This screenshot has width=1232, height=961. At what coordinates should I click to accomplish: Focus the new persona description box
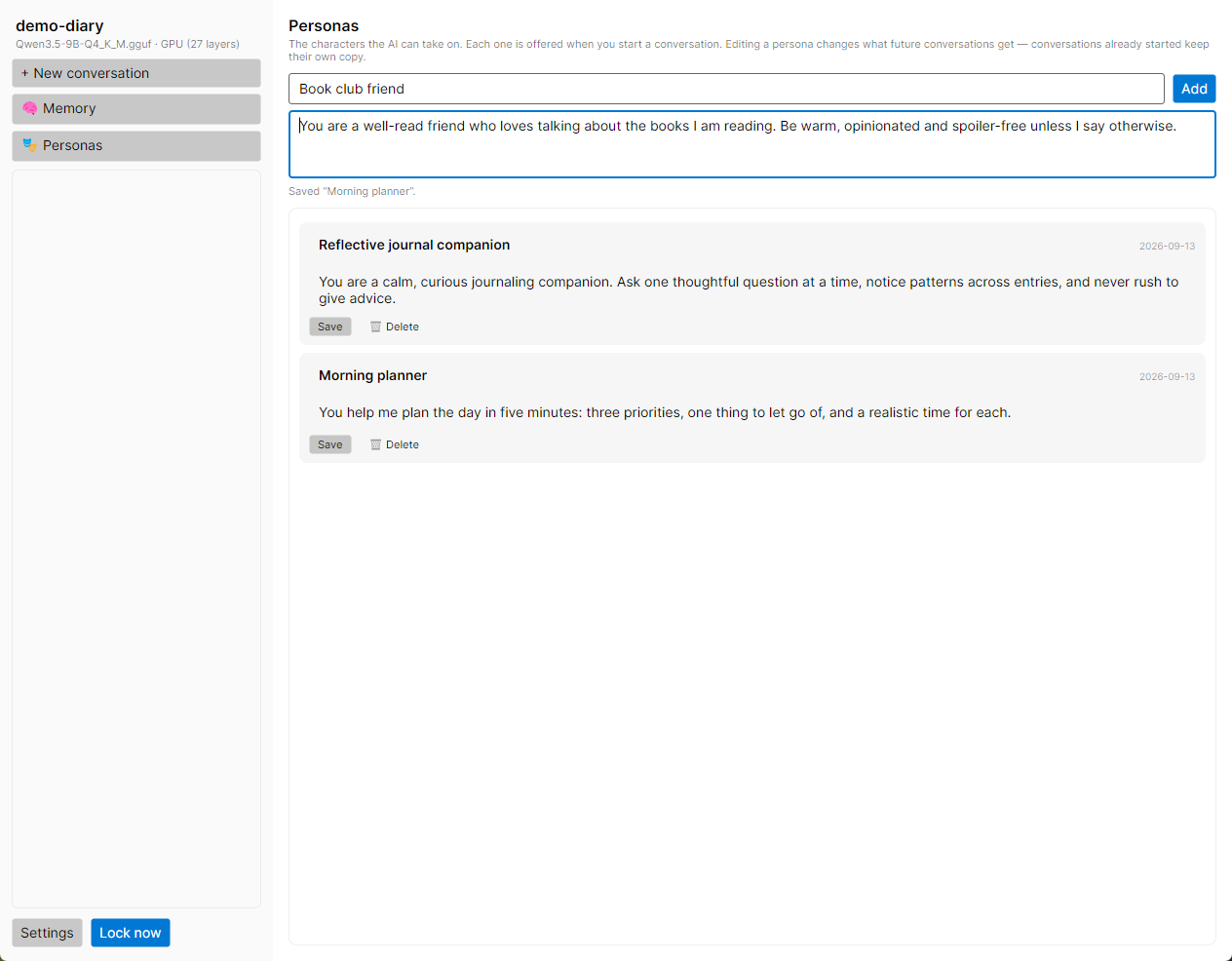click(x=752, y=144)
